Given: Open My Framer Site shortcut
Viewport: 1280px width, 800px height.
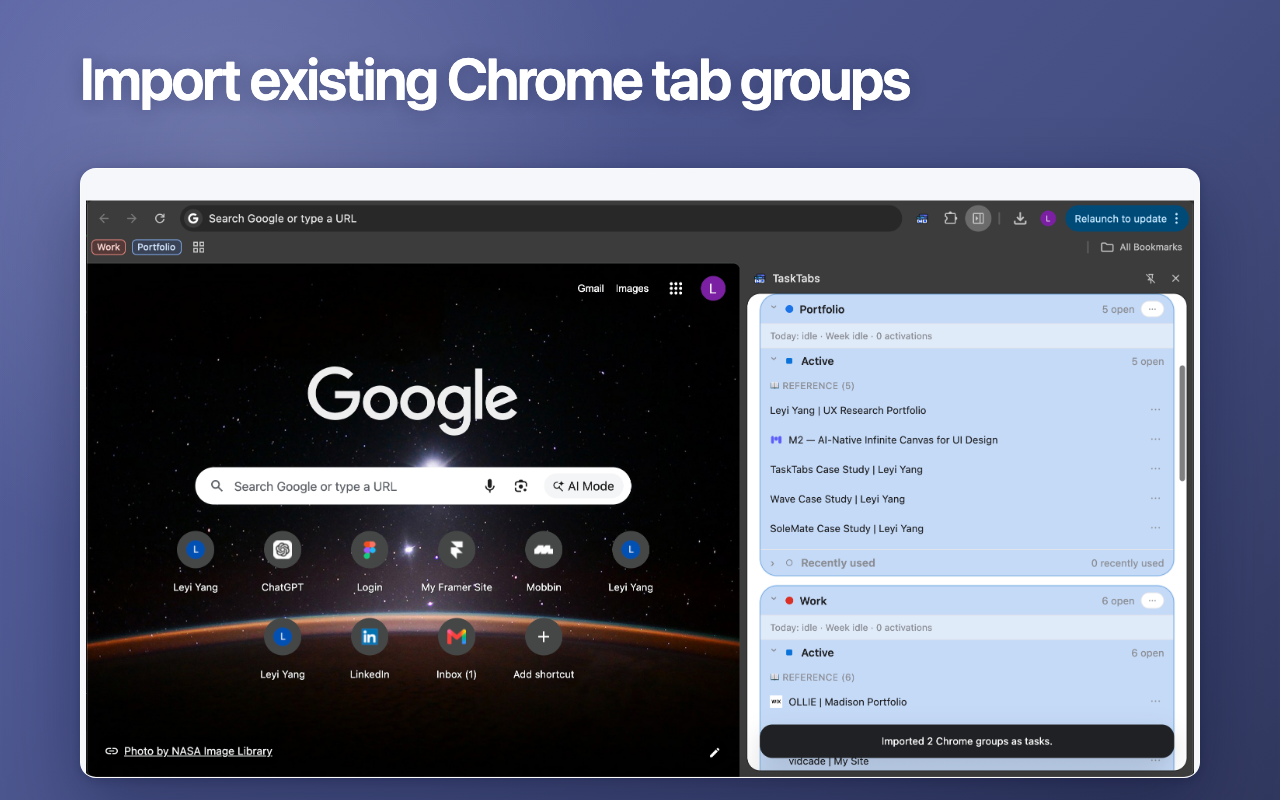Looking at the screenshot, I should 456,561.
